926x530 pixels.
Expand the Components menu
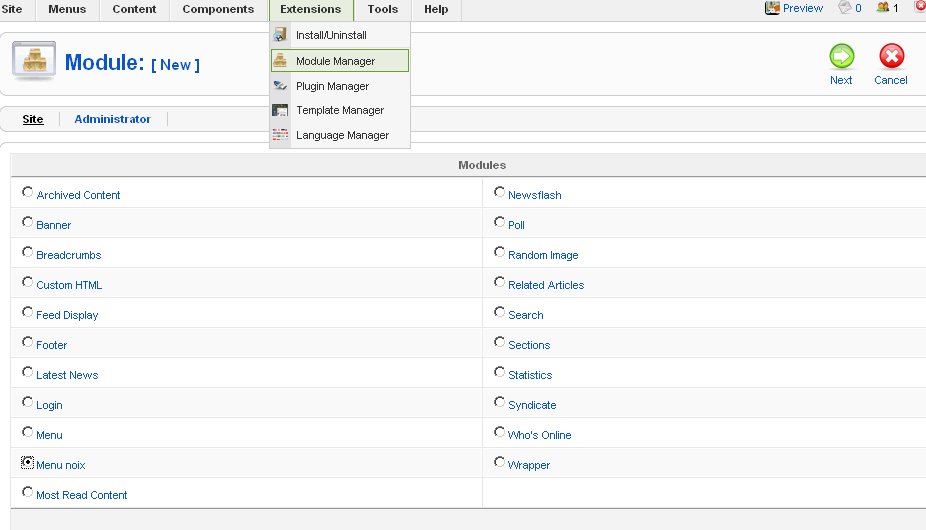tap(218, 9)
